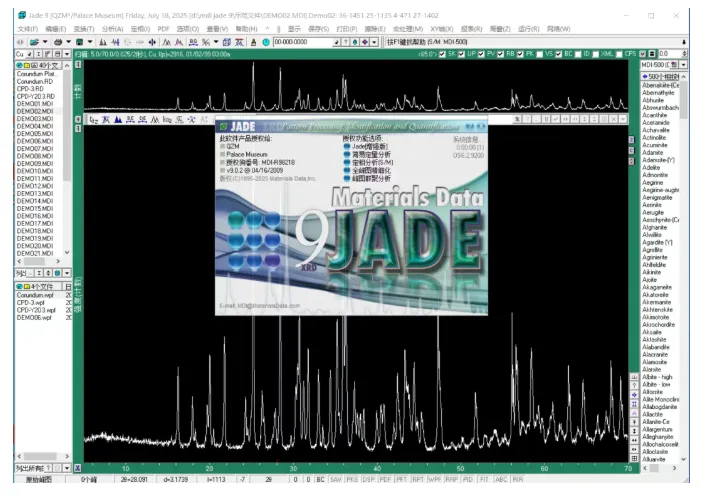
Task: Click the question mark button beside PDF number field
Action: (346, 42)
